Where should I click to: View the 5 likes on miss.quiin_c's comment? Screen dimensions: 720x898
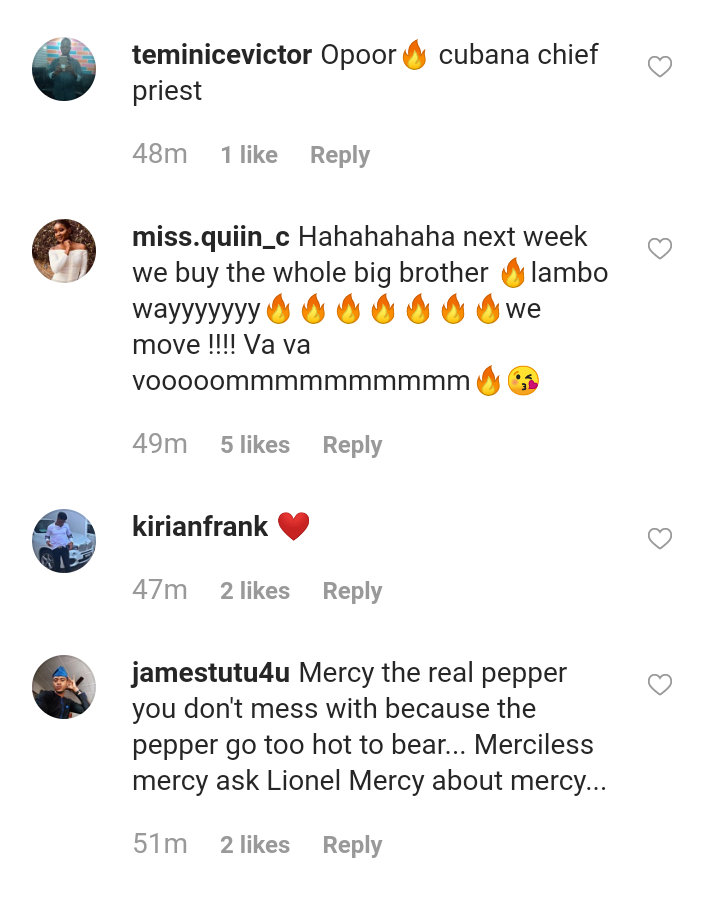pyautogui.click(x=255, y=445)
